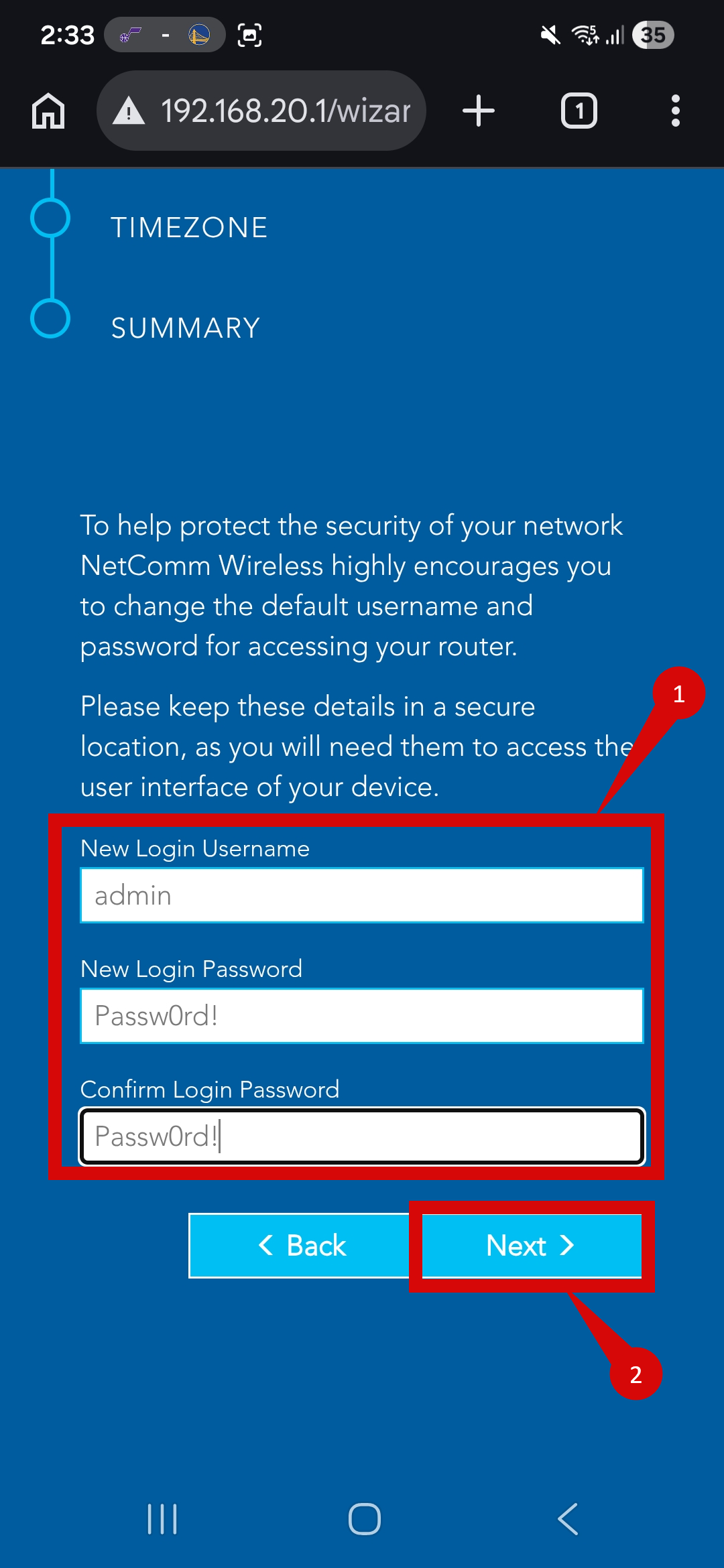The width and height of the screenshot is (724, 1568).
Task: Open the browser three-dot menu
Action: [675, 111]
